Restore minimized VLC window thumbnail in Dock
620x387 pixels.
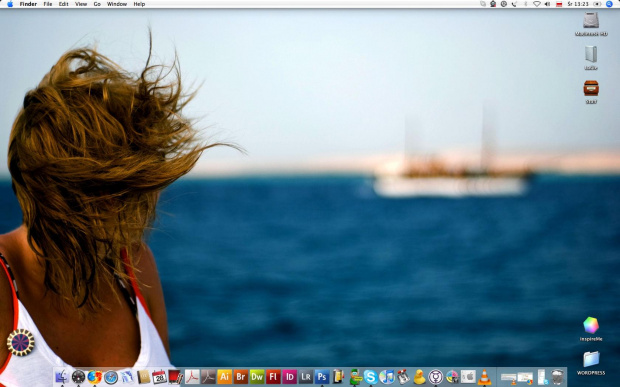(x=508, y=378)
